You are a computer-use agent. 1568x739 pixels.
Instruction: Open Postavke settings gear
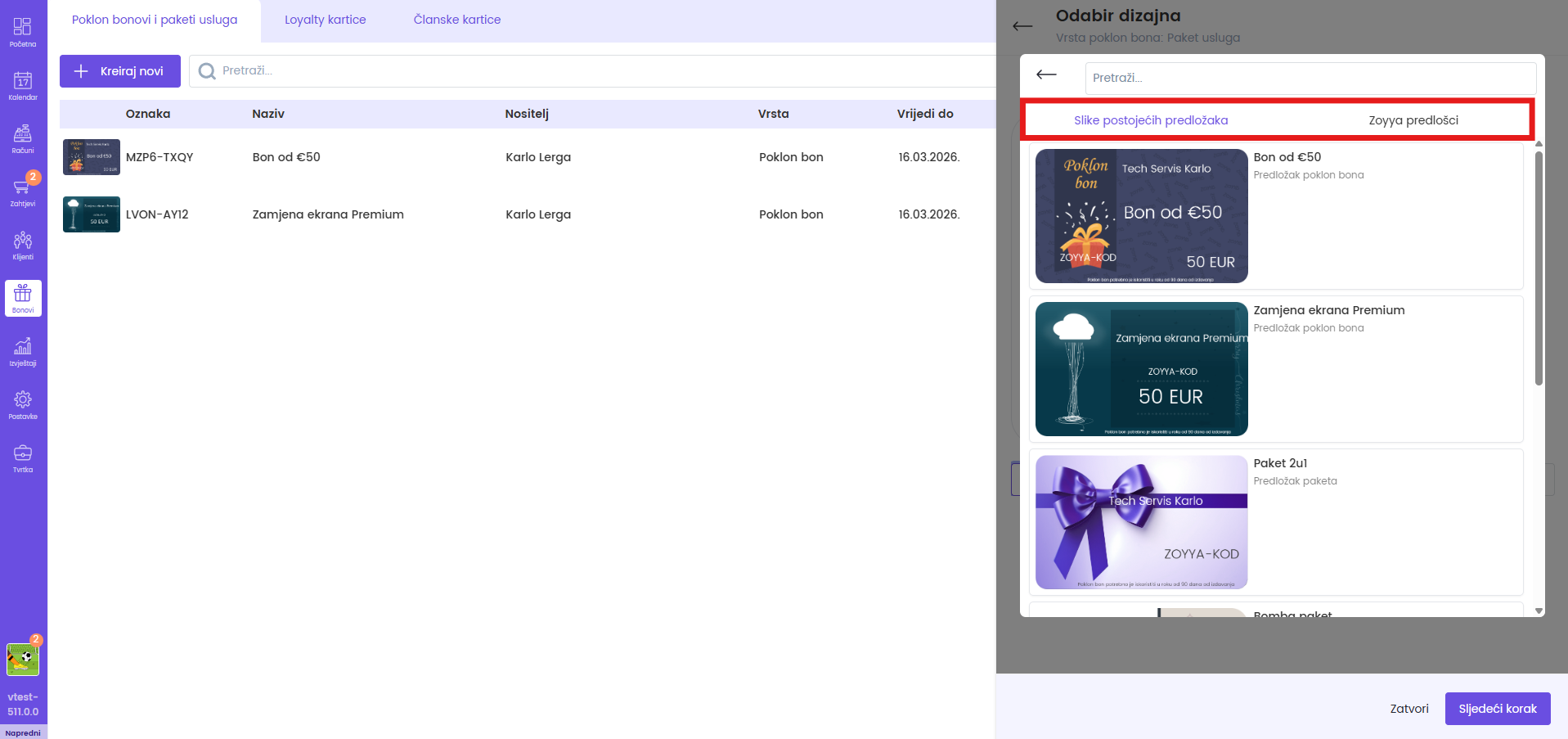[x=23, y=404]
